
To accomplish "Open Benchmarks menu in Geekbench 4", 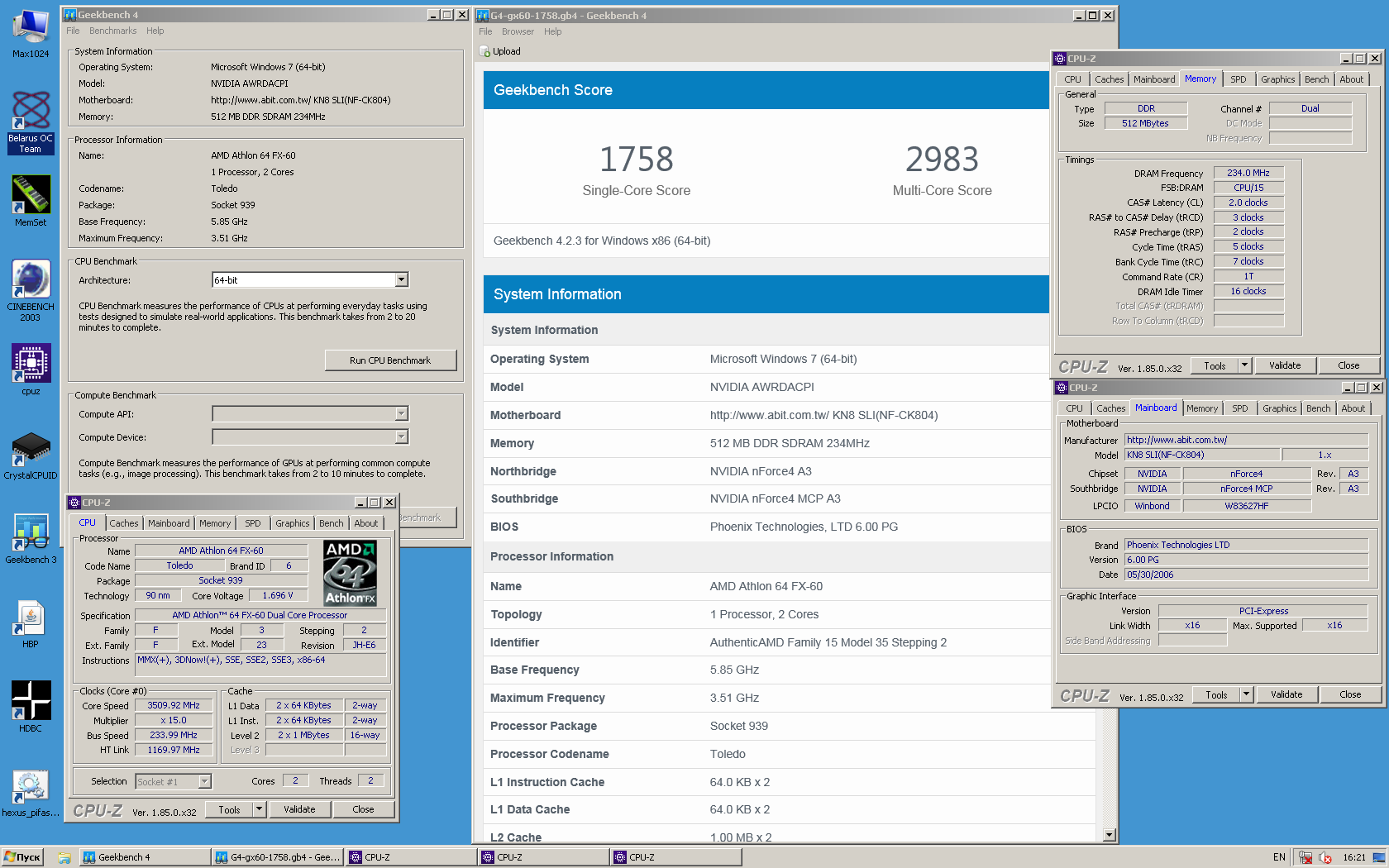I will 112,31.
